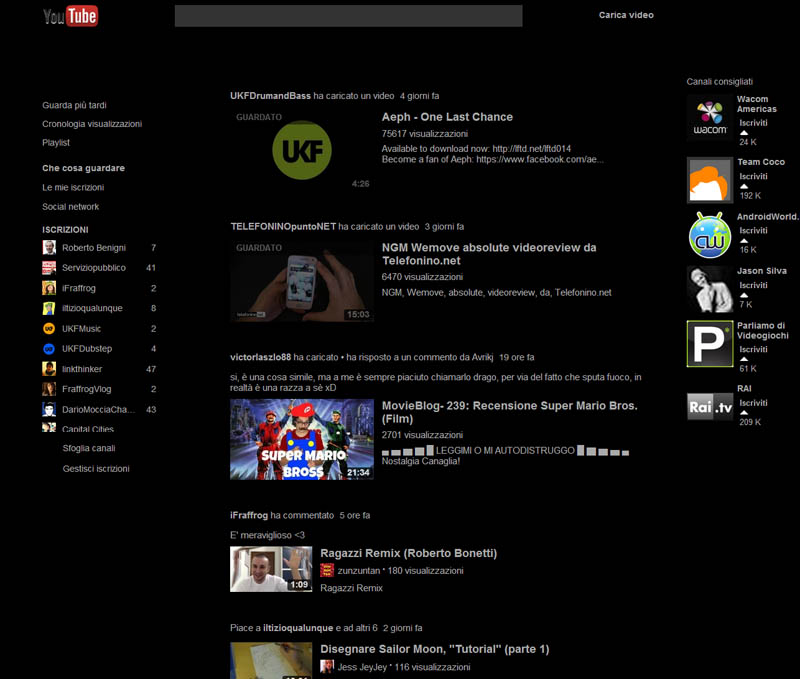Open Carica video upload link
This screenshot has height=679, width=800.
pyautogui.click(x=626, y=15)
